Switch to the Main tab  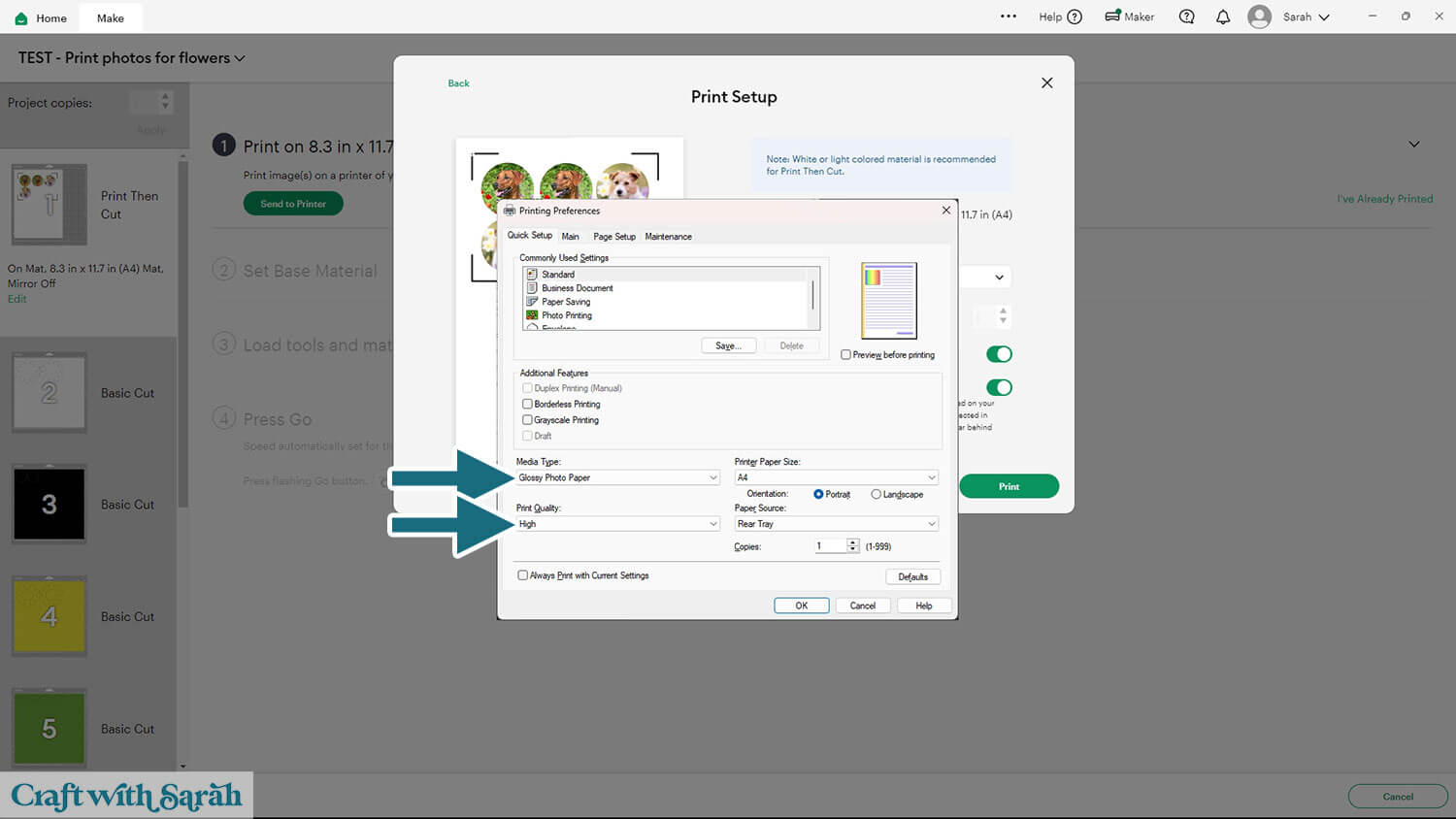tap(570, 237)
